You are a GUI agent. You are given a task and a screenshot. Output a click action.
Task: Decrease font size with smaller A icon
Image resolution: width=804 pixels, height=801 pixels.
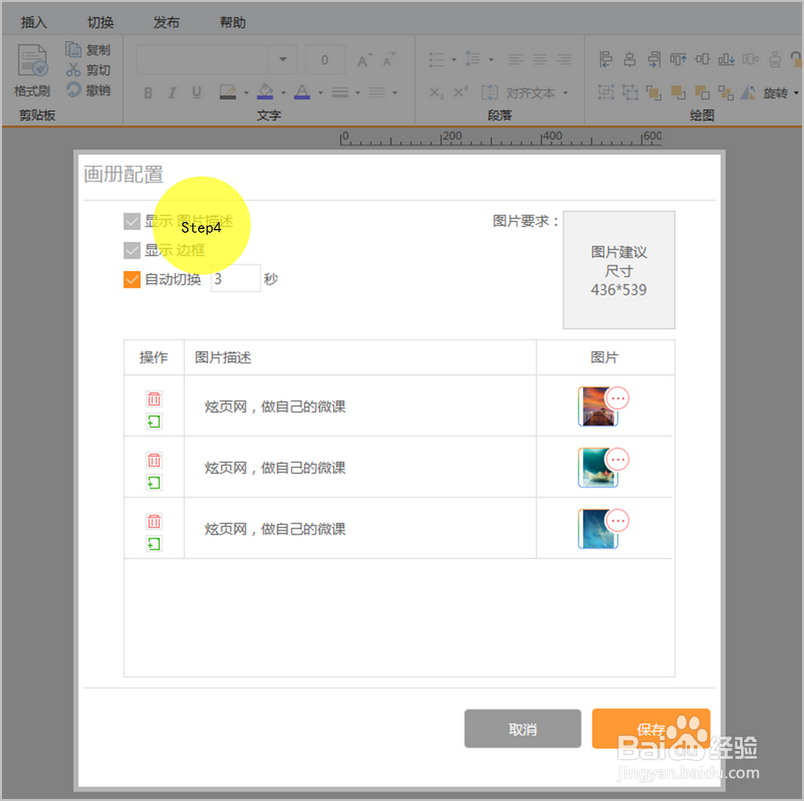point(389,61)
